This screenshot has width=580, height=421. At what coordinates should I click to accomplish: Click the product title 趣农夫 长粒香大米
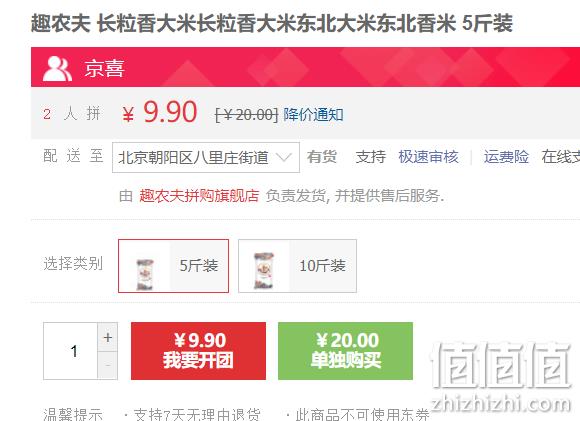tap(272, 23)
